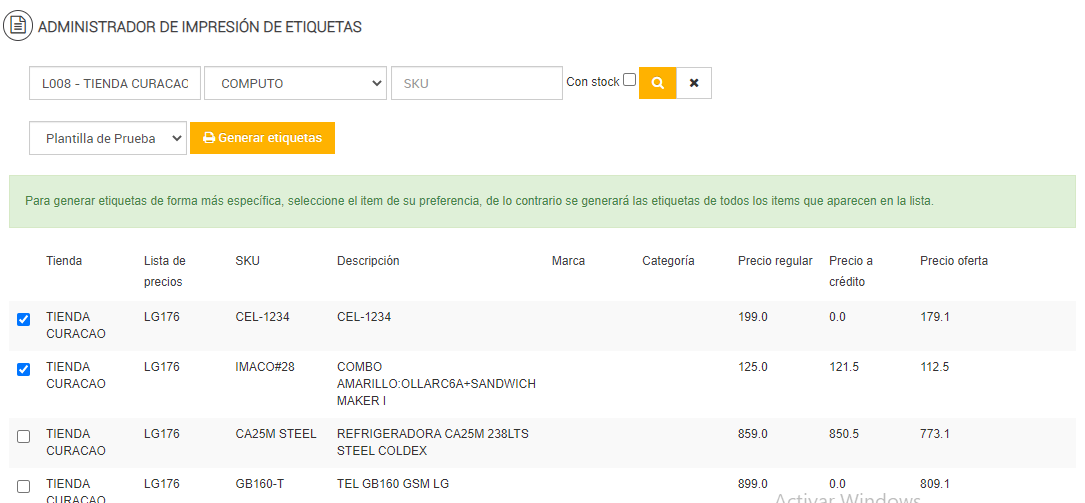Click the Precio regular column header
The height and width of the screenshot is (503, 1085).
pos(775,261)
